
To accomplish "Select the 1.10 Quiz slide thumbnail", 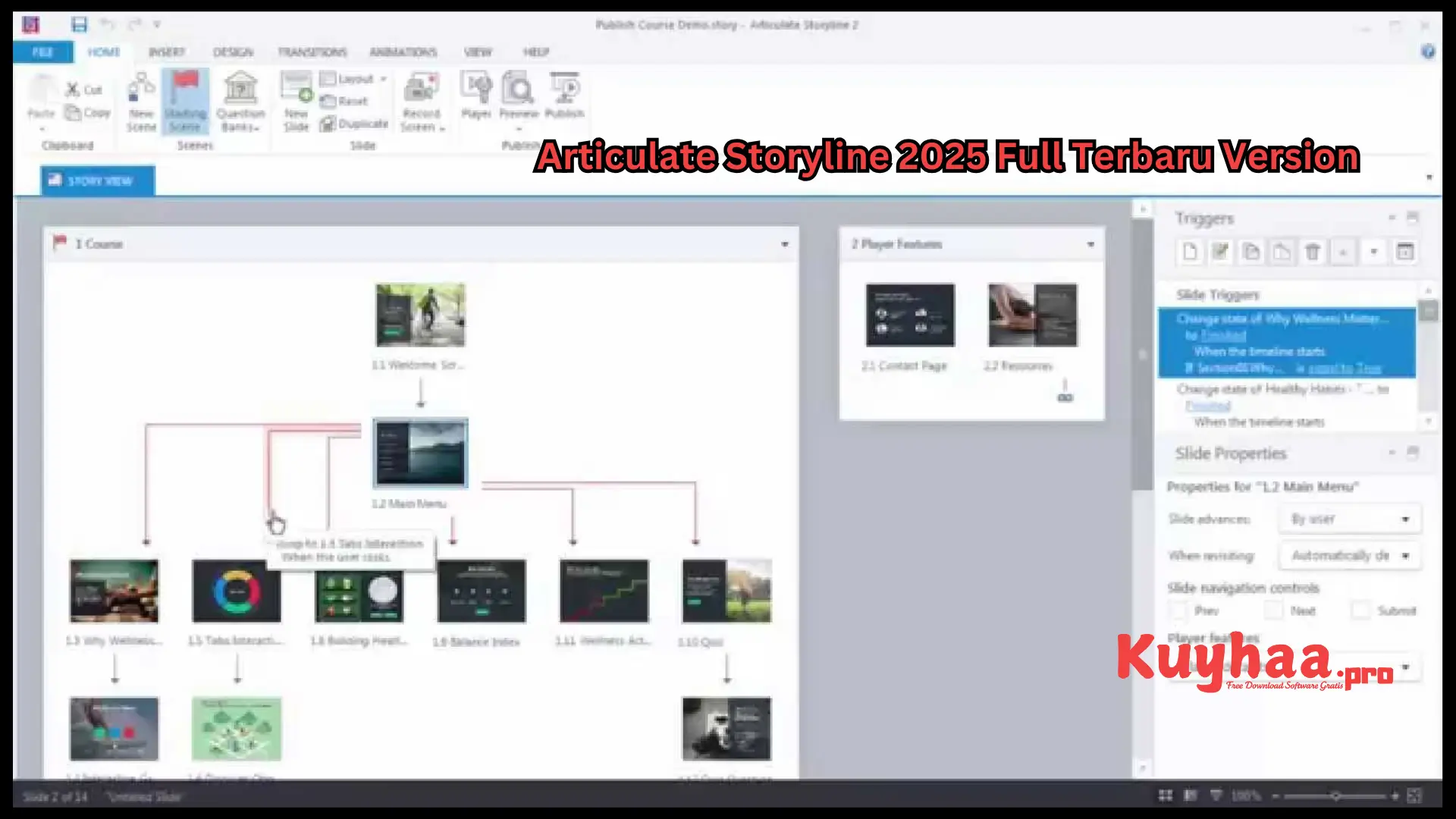I will click(726, 591).
